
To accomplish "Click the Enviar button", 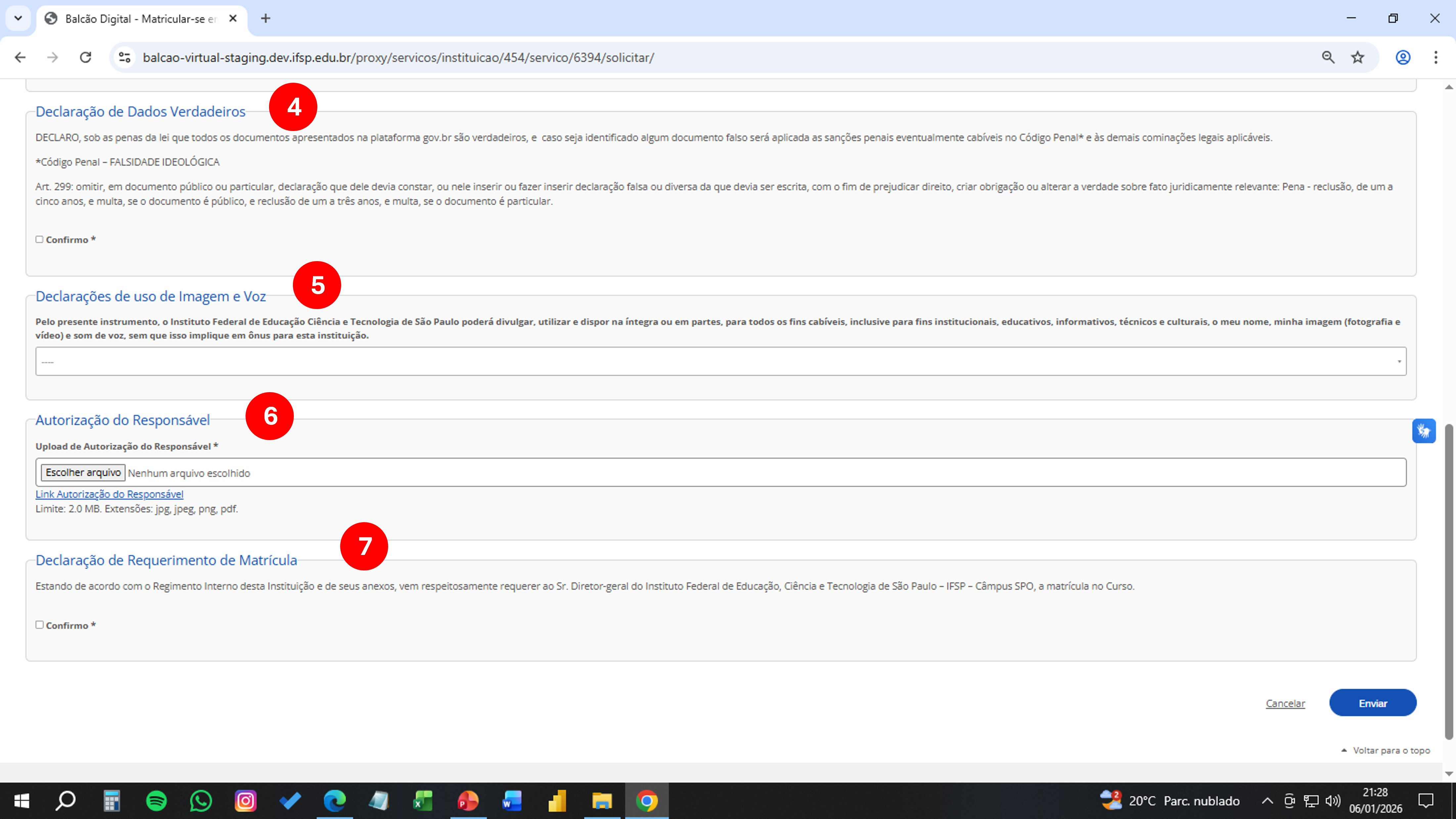I will point(1372,703).
